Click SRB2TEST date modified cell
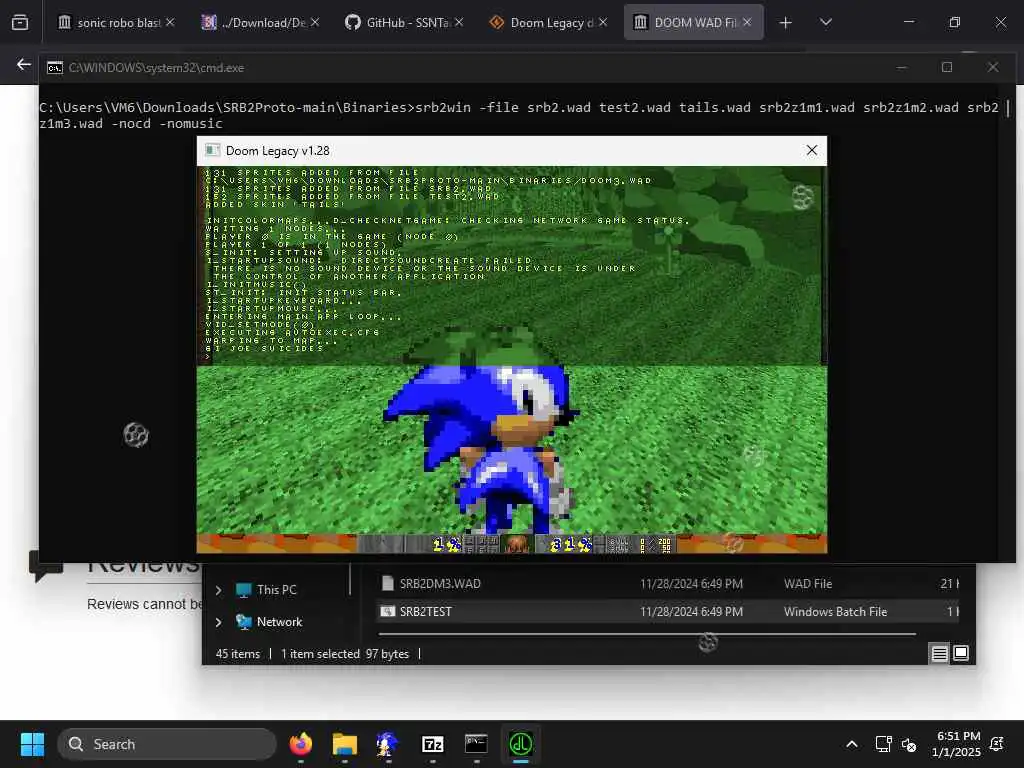The height and width of the screenshot is (768, 1024). pyautogui.click(x=691, y=612)
